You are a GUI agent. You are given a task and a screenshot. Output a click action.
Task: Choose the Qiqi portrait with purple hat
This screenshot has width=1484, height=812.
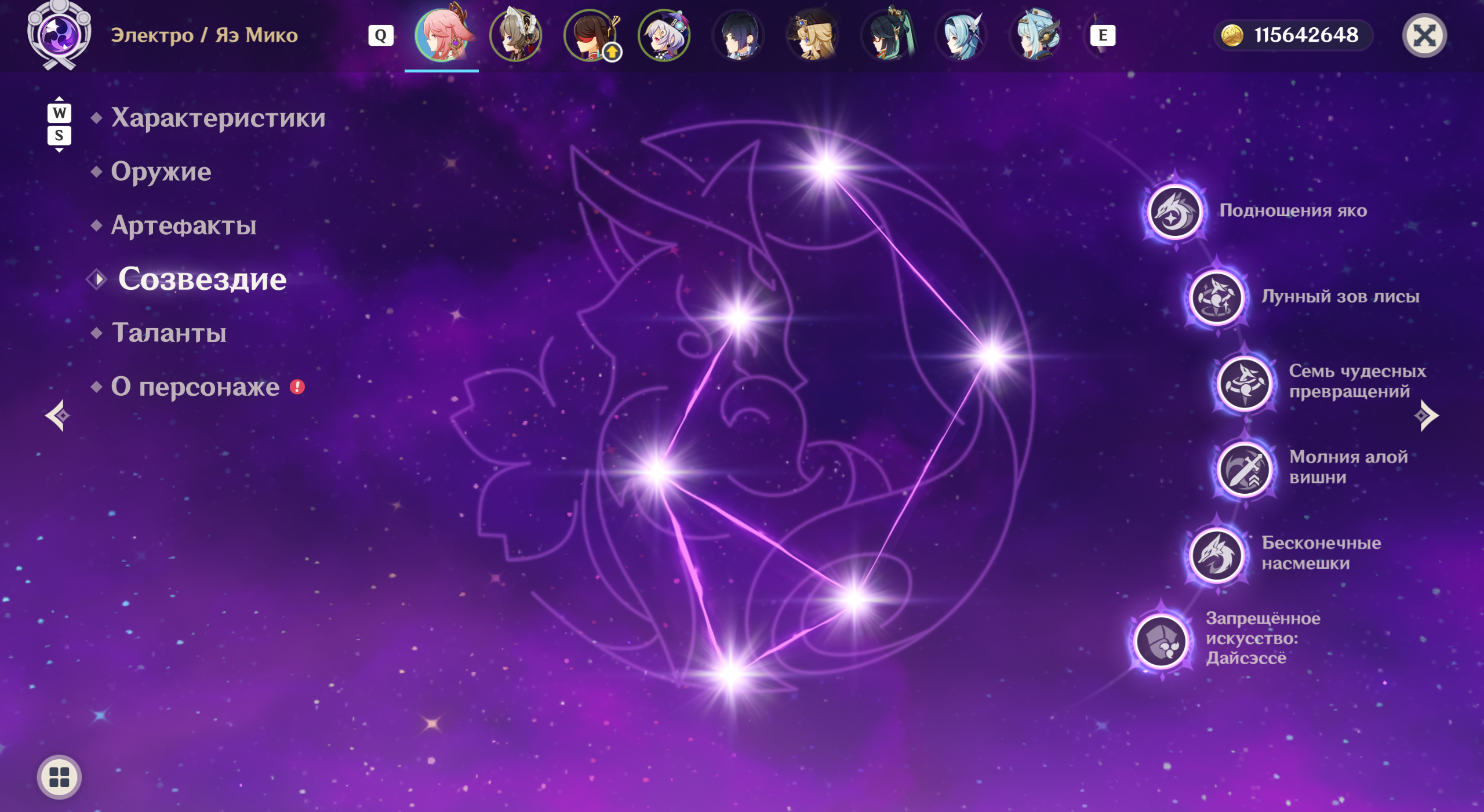pyautogui.click(x=664, y=35)
